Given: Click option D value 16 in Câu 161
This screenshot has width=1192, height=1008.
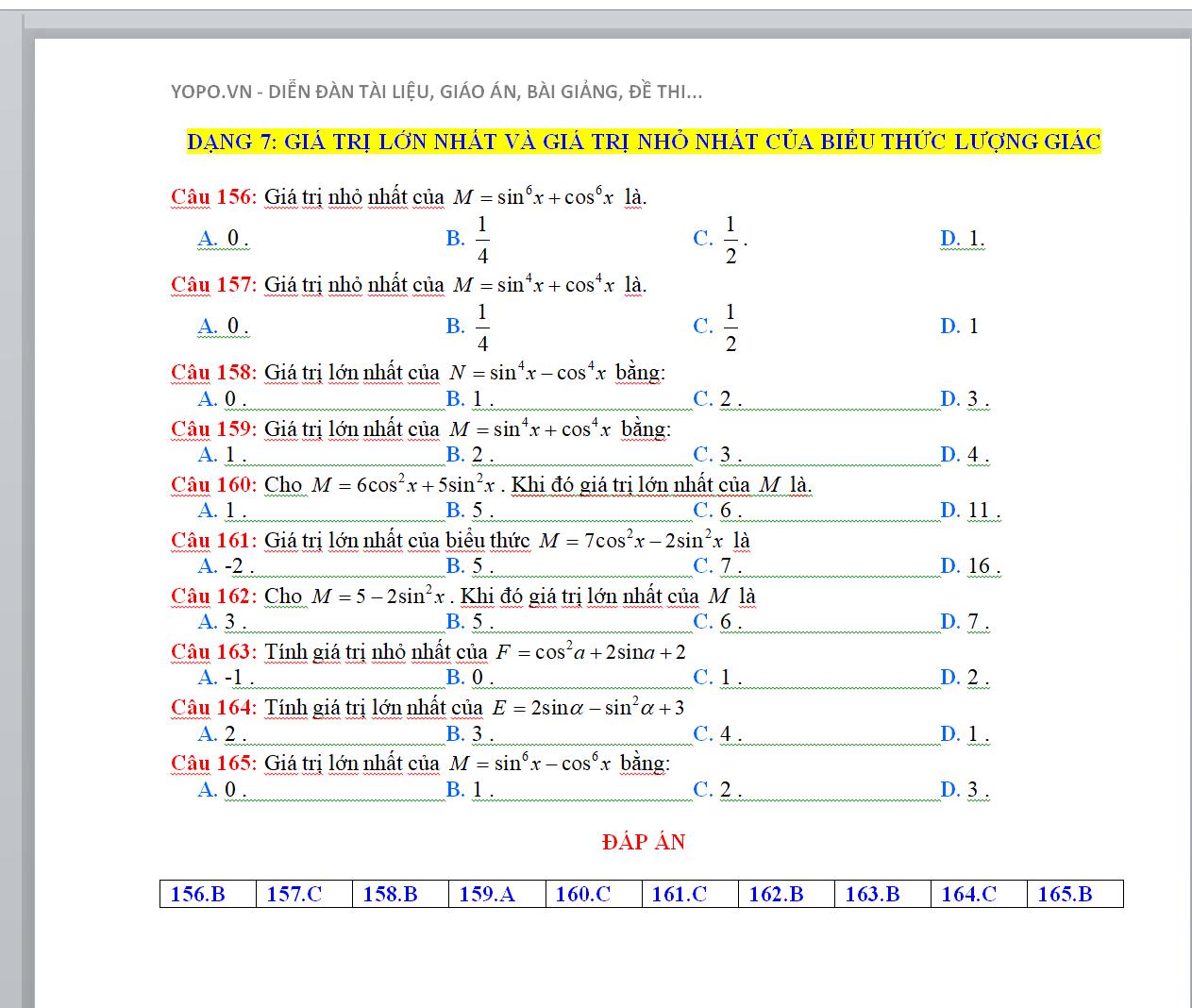Looking at the screenshot, I should click(978, 566).
